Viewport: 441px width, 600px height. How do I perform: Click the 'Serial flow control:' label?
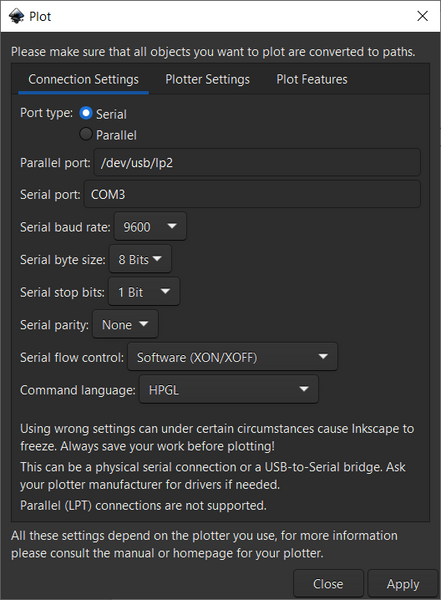pyautogui.click(x=72, y=357)
